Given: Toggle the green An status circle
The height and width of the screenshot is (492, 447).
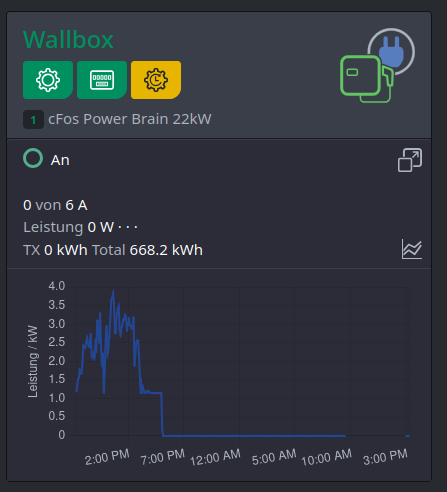Looking at the screenshot, I should (x=33, y=158).
